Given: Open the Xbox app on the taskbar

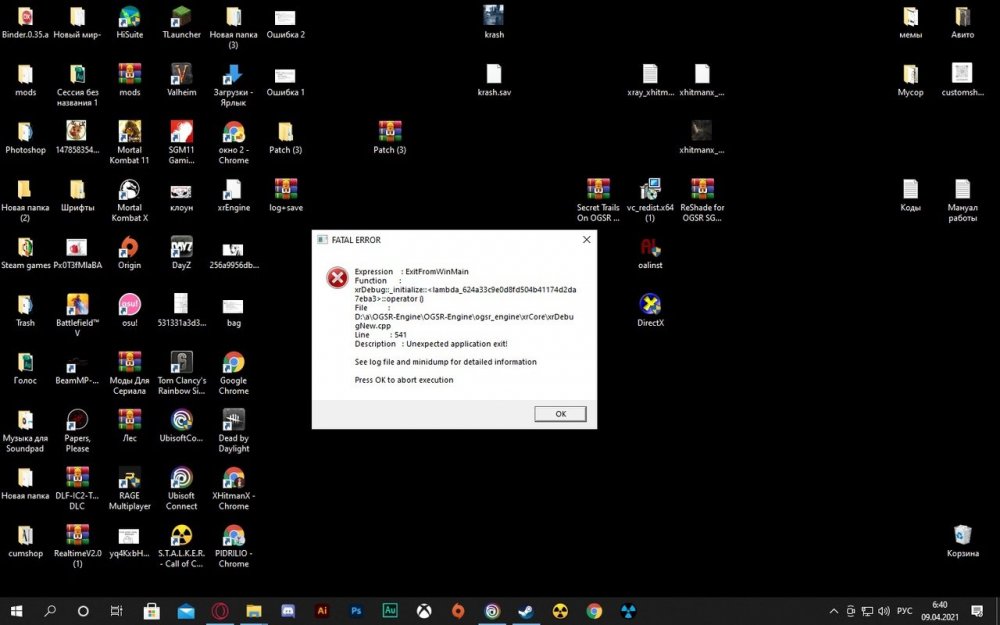Looking at the screenshot, I should (424, 611).
